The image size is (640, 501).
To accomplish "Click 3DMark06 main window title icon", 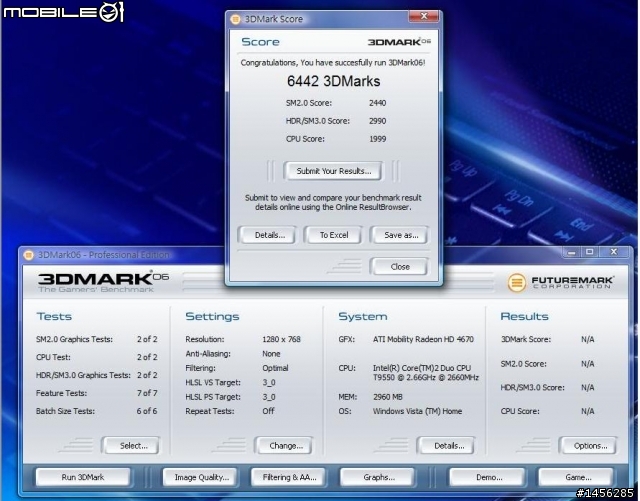I will 29,255.
